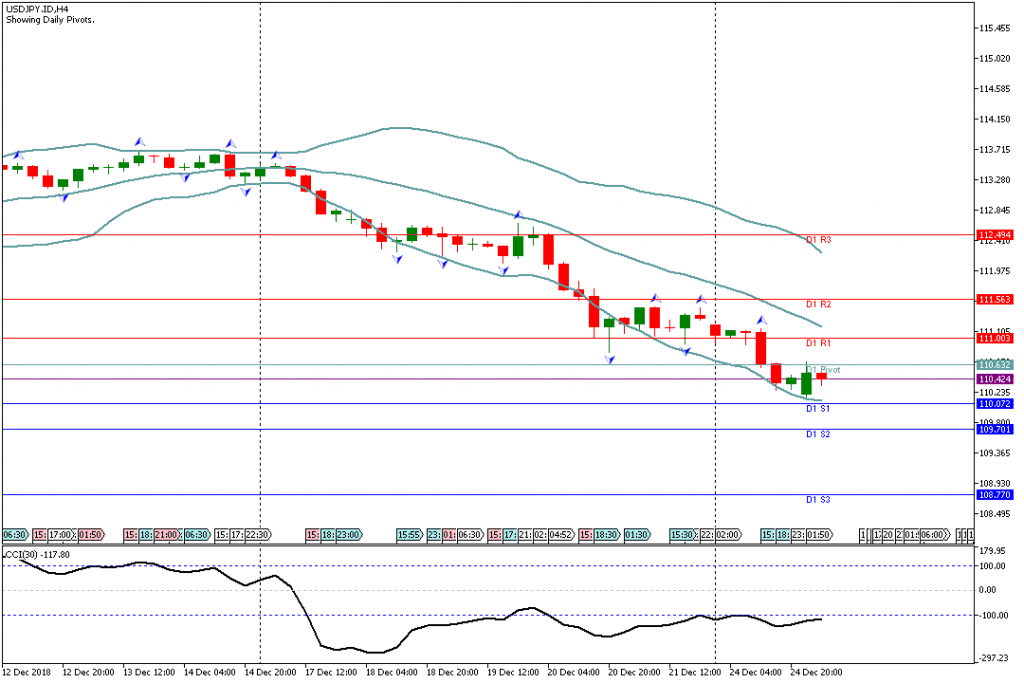This screenshot has height=683, width=1024.
Task: Click the D1 S3 support label
Action: pyautogui.click(x=818, y=499)
